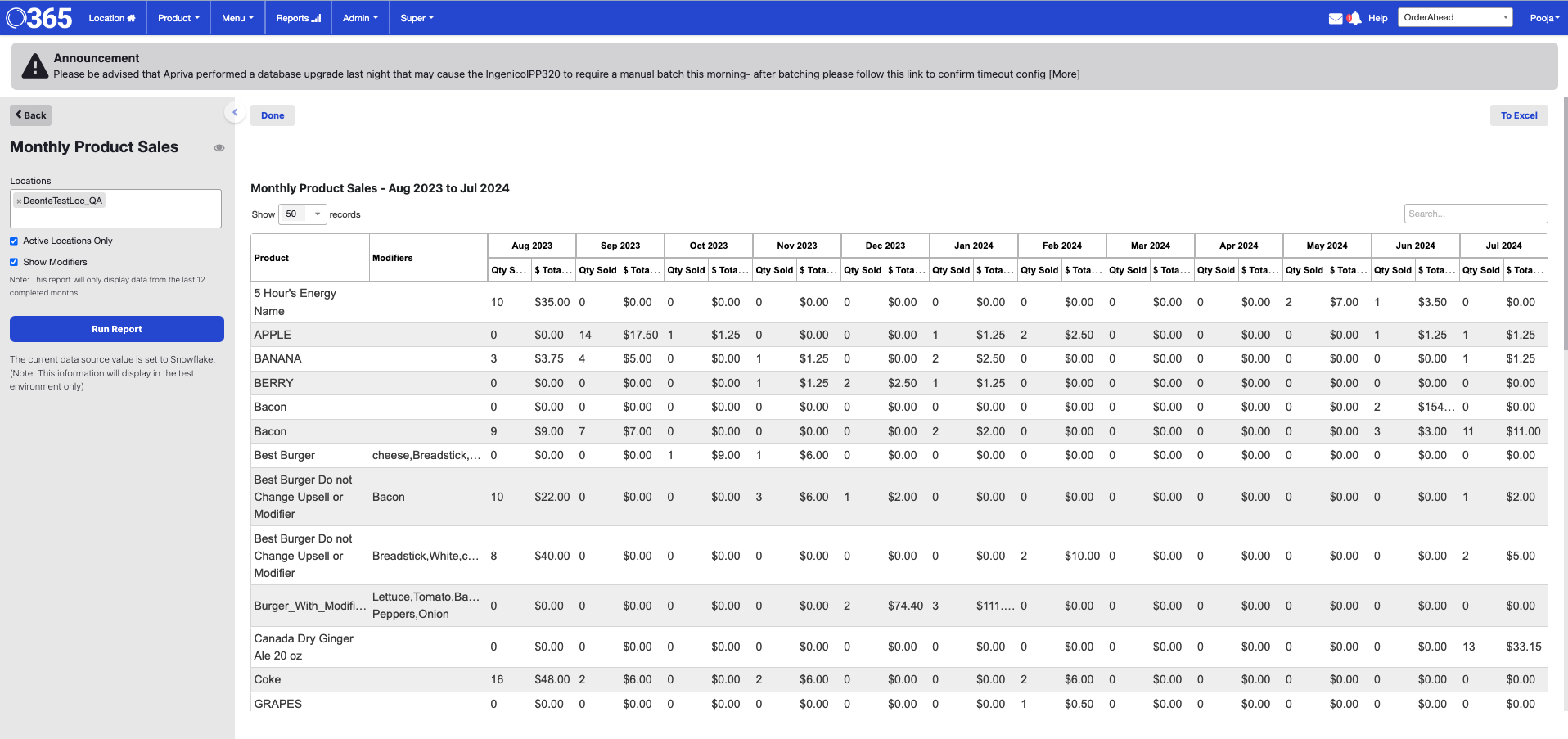Click the Back button

(x=30, y=115)
